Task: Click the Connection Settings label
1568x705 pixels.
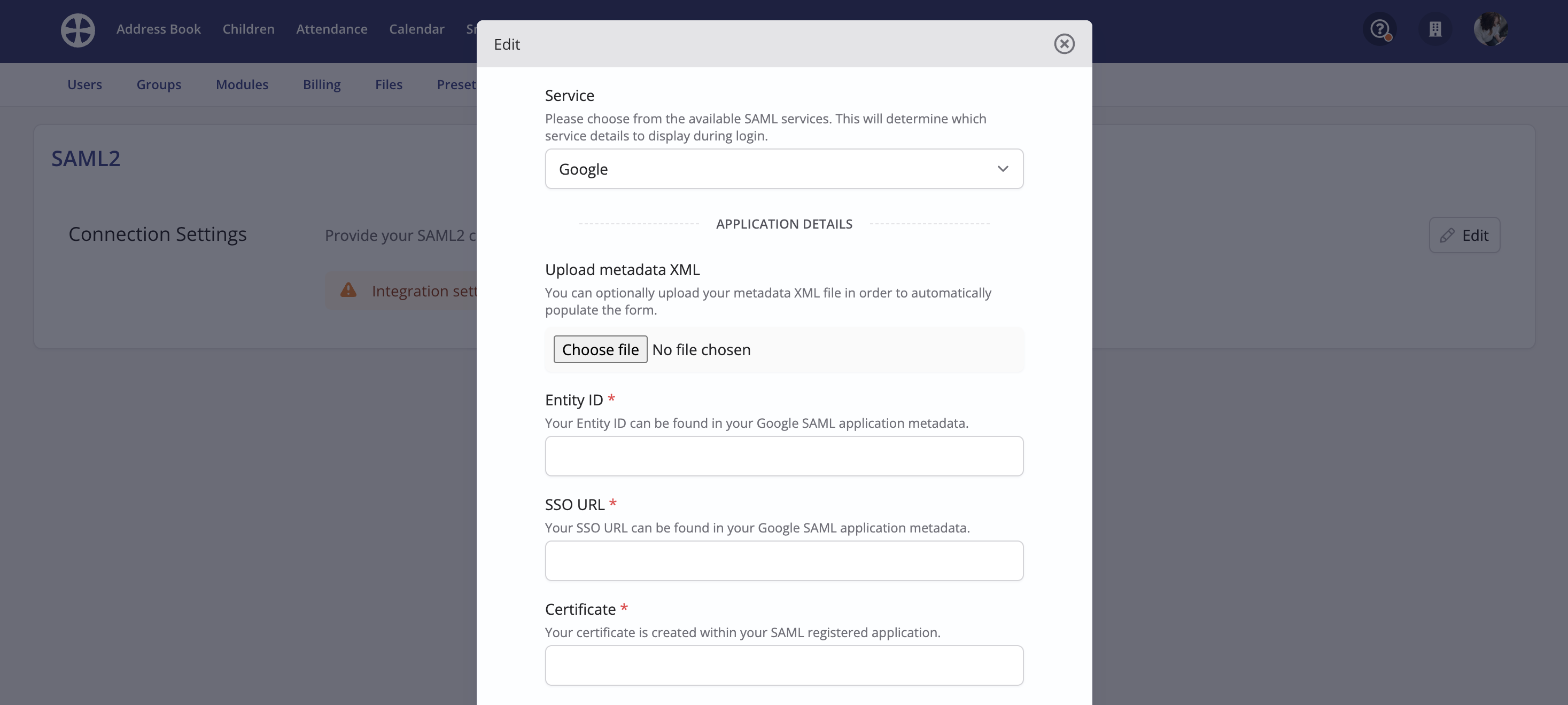Action: coord(158,234)
